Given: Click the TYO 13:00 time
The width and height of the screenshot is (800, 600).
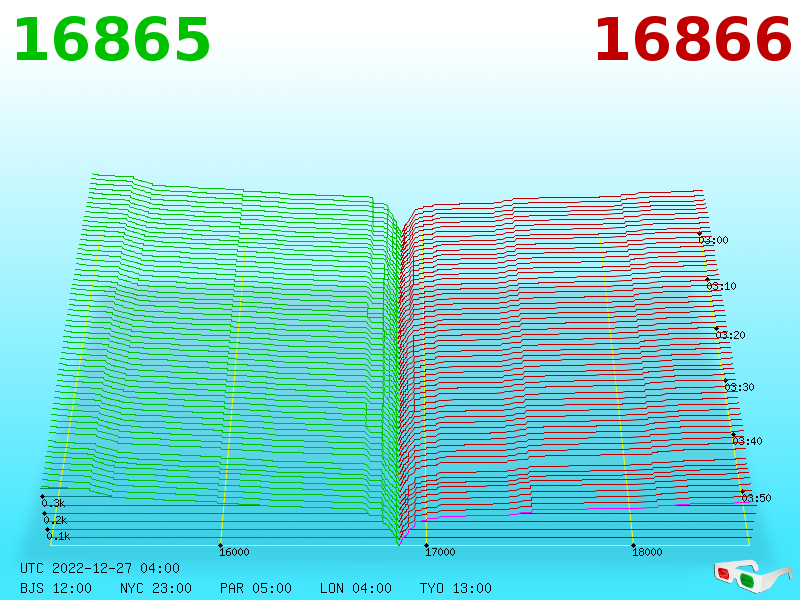Looking at the screenshot, I should (x=456, y=588).
